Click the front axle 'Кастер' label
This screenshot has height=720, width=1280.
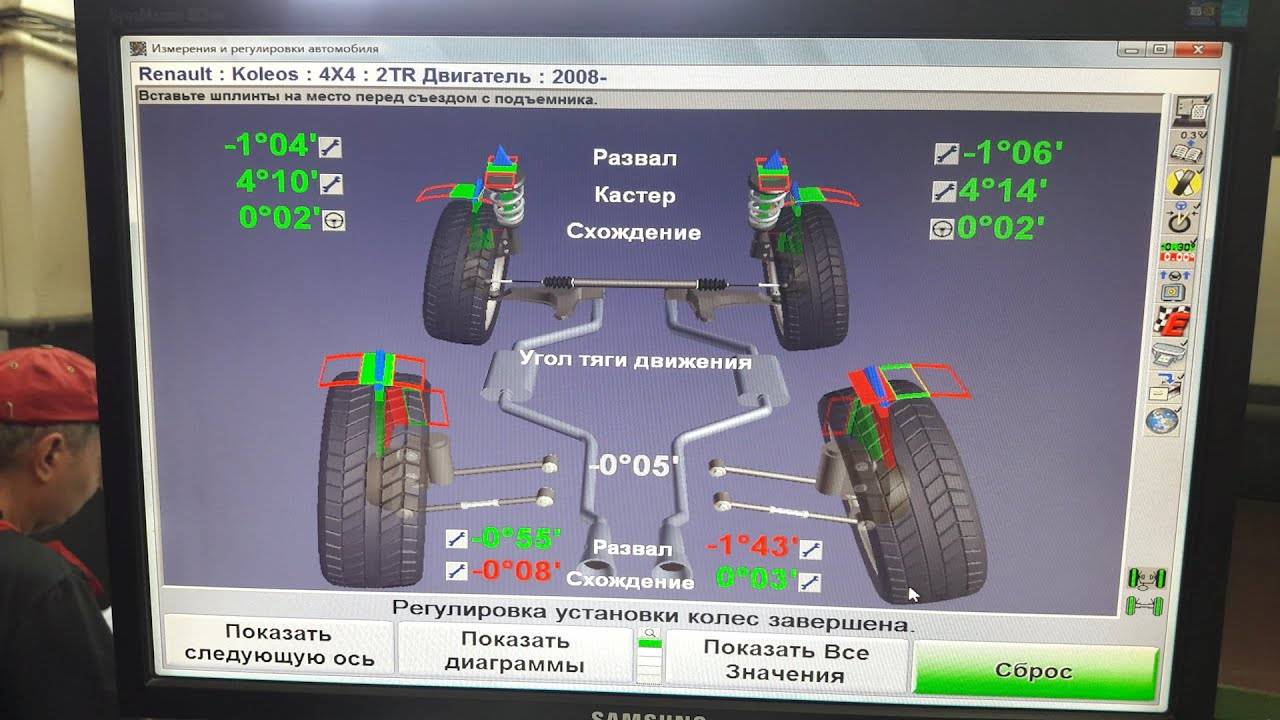point(635,195)
